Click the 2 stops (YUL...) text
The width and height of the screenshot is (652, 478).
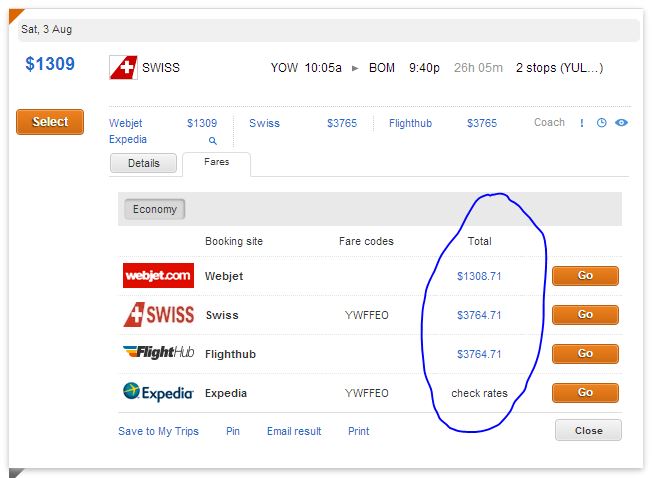pos(559,67)
